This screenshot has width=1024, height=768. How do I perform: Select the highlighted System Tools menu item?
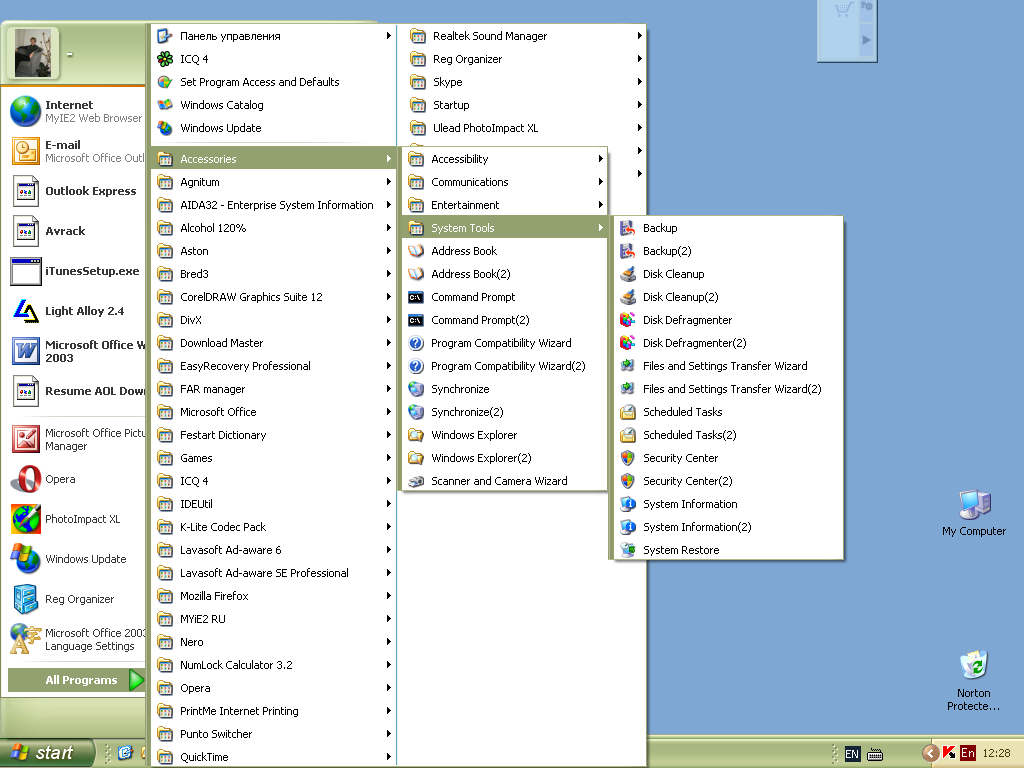(x=505, y=228)
